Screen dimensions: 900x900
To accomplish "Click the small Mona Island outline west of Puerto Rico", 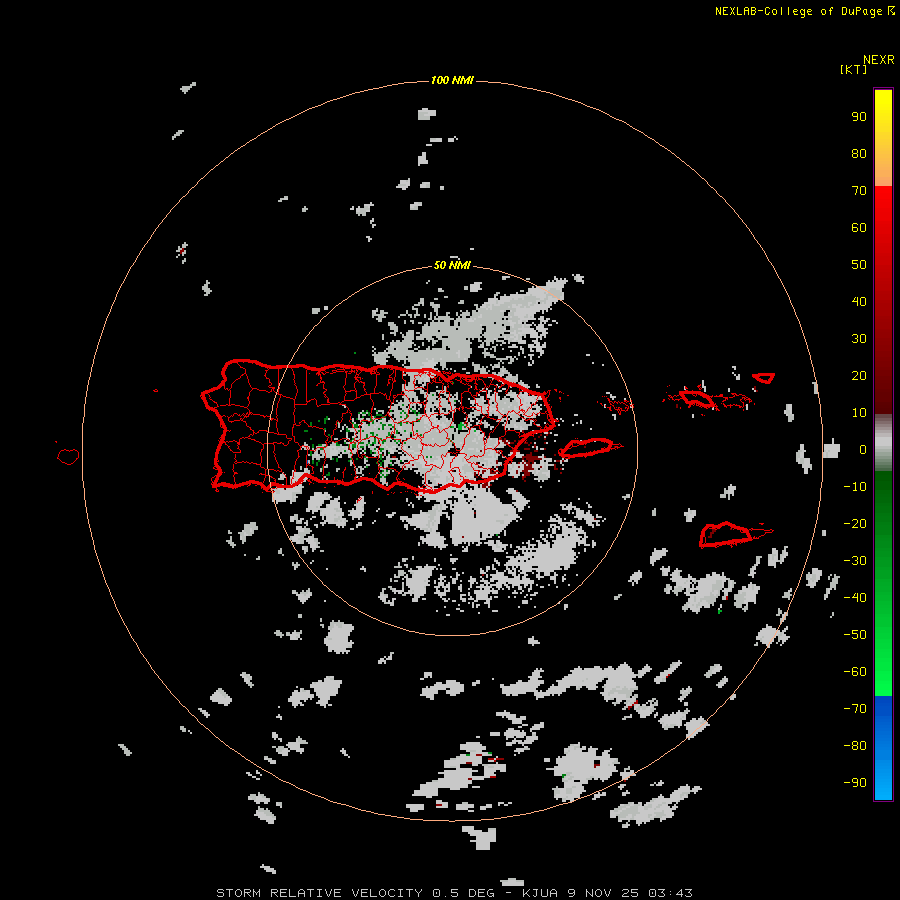I will pos(68,456).
